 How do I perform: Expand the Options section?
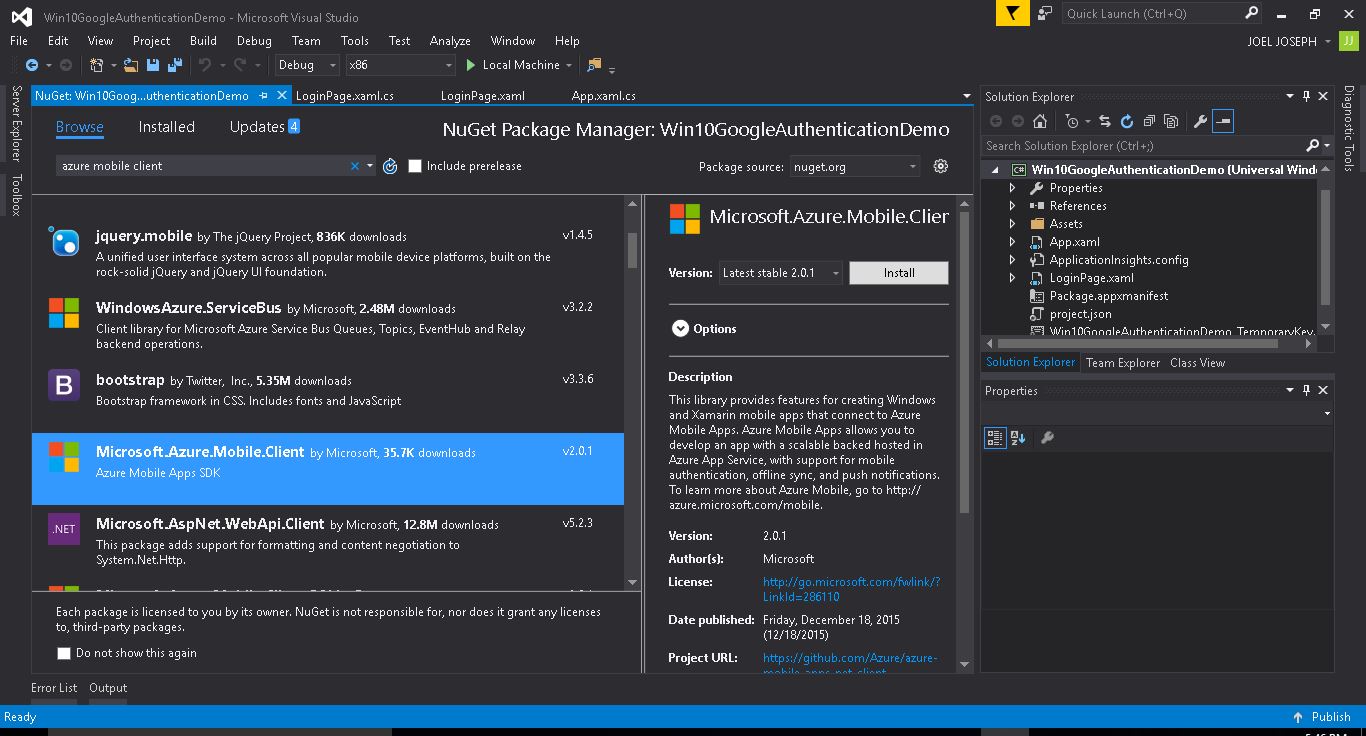click(680, 328)
